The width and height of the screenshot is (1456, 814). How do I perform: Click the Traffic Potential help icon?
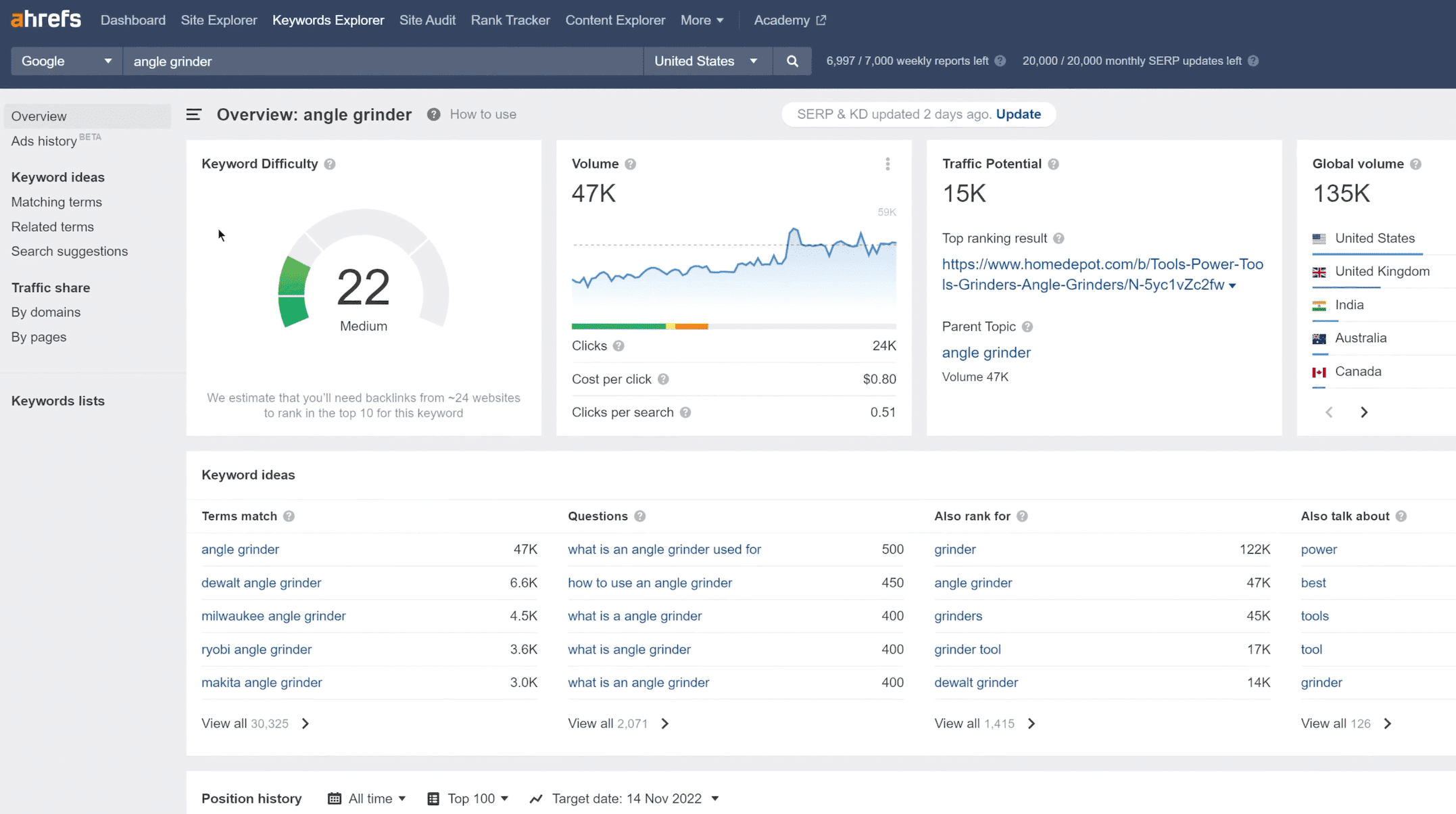click(x=1053, y=164)
